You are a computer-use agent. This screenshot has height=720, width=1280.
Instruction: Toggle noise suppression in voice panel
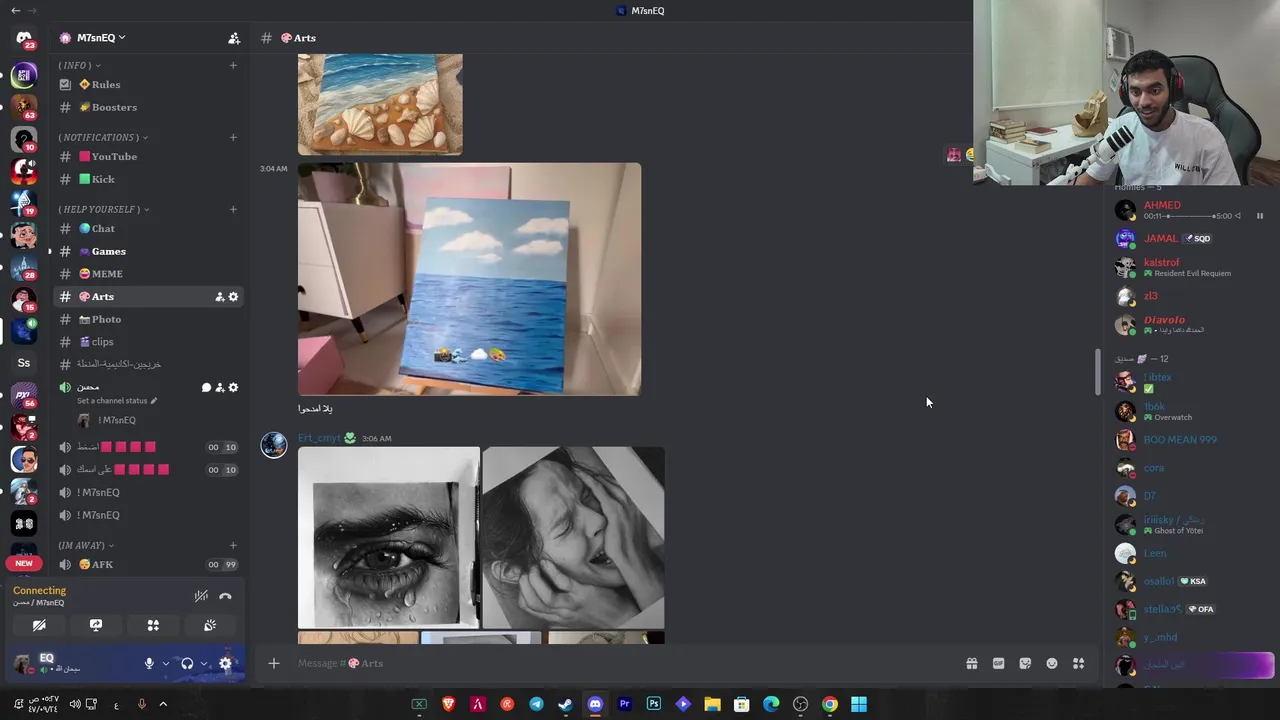click(201, 596)
